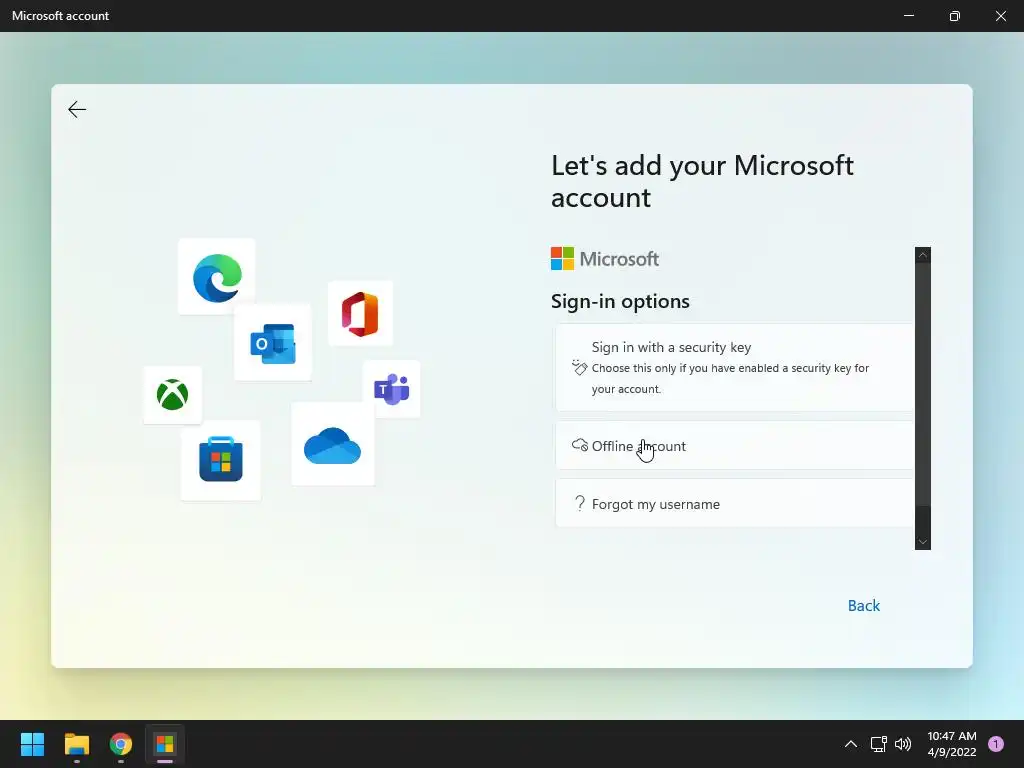The height and width of the screenshot is (768, 1024).
Task: Choose Sign in with a security key
Action: tap(735, 367)
